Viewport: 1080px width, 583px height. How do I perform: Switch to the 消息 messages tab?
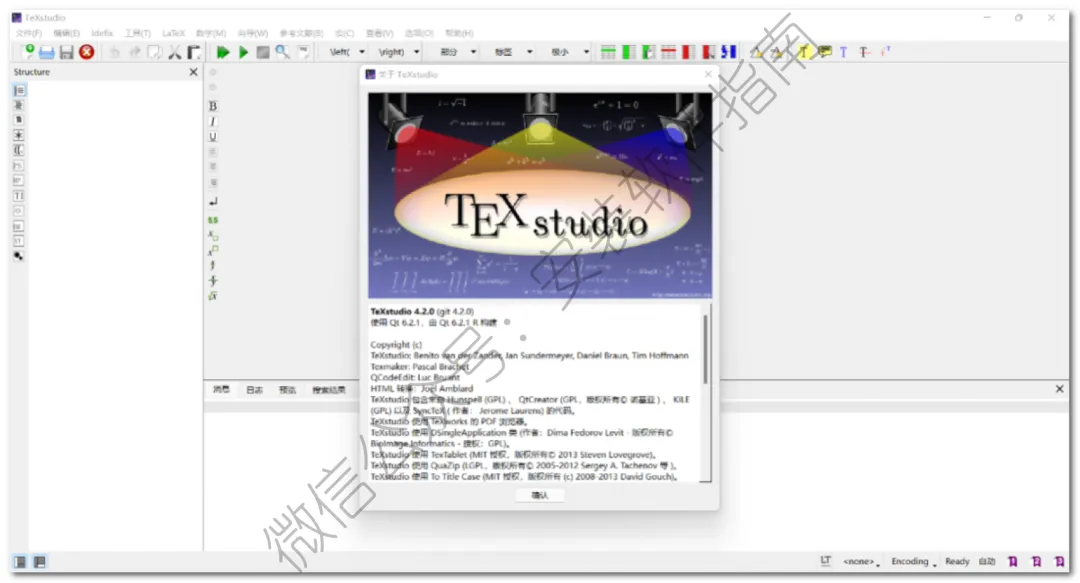pyautogui.click(x=221, y=390)
